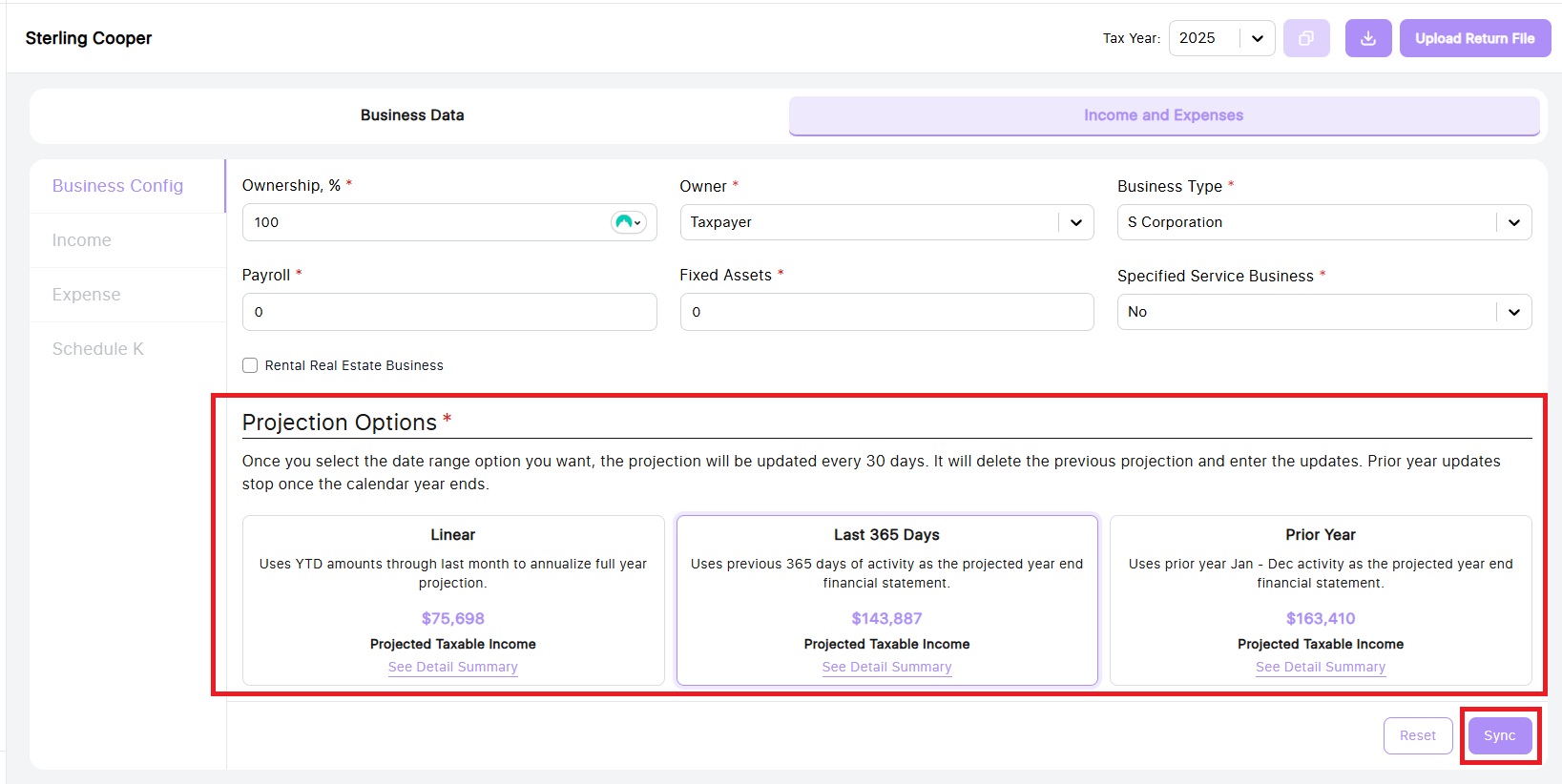Switch to the Income and Expenses tab
The image size is (1562, 784).
[x=1163, y=115]
